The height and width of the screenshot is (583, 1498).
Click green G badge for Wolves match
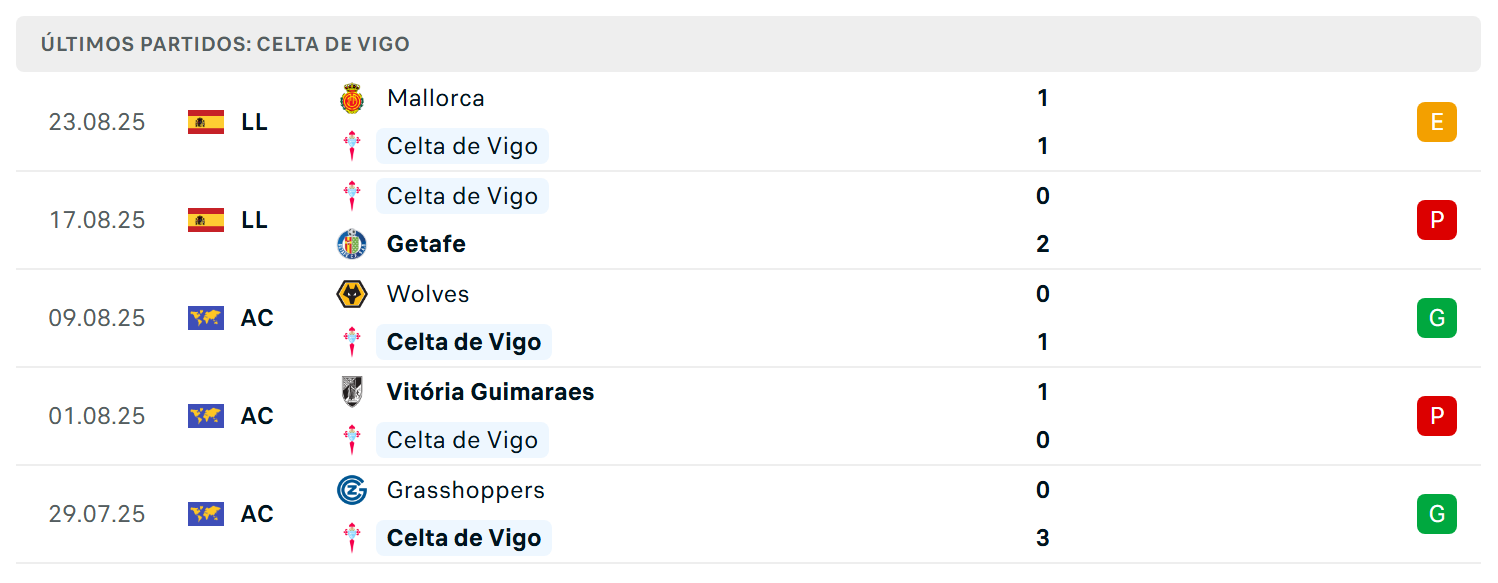coord(1437,318)
